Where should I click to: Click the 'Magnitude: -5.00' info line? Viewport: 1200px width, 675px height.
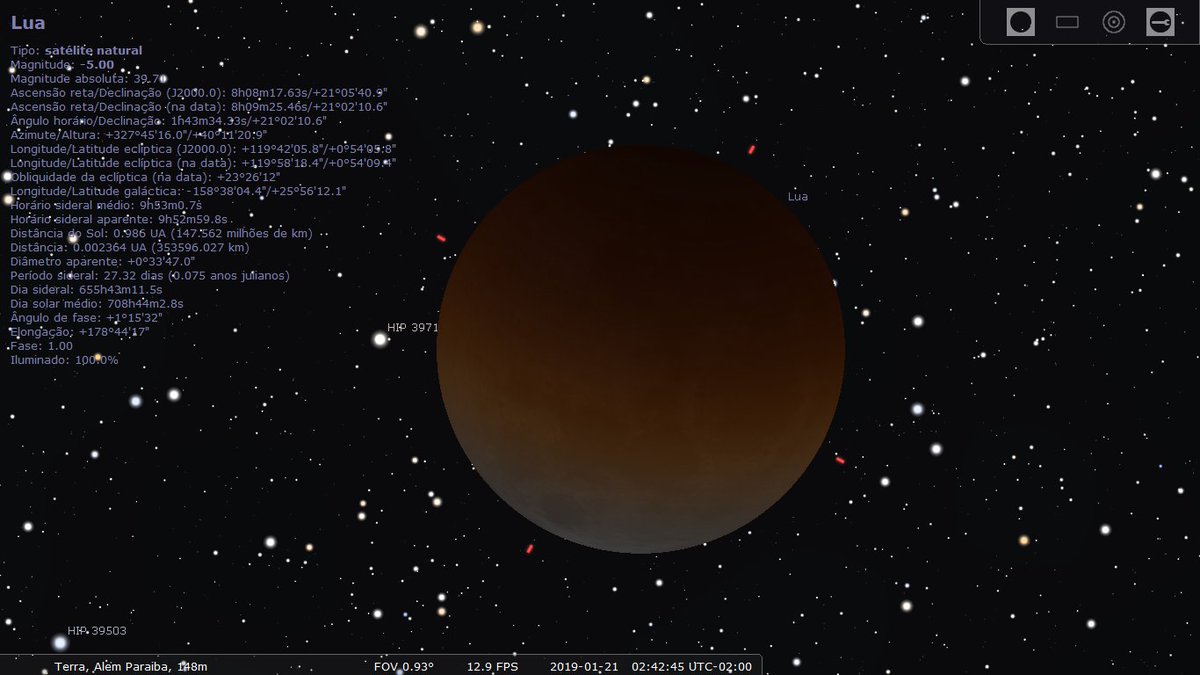pyautogui.click(x=62, y=64)
